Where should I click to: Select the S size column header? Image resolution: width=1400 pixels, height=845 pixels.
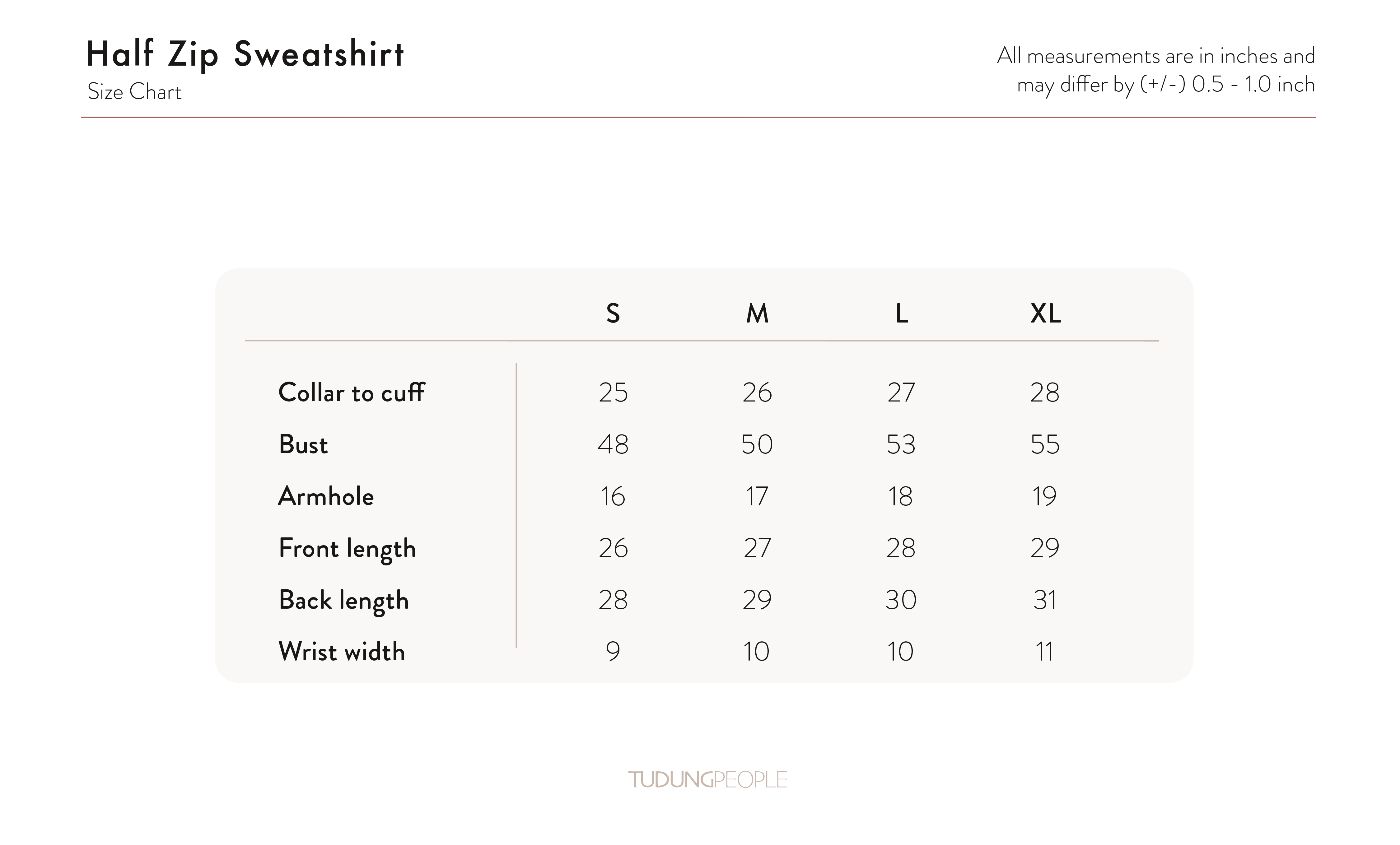tap(613, 313)
